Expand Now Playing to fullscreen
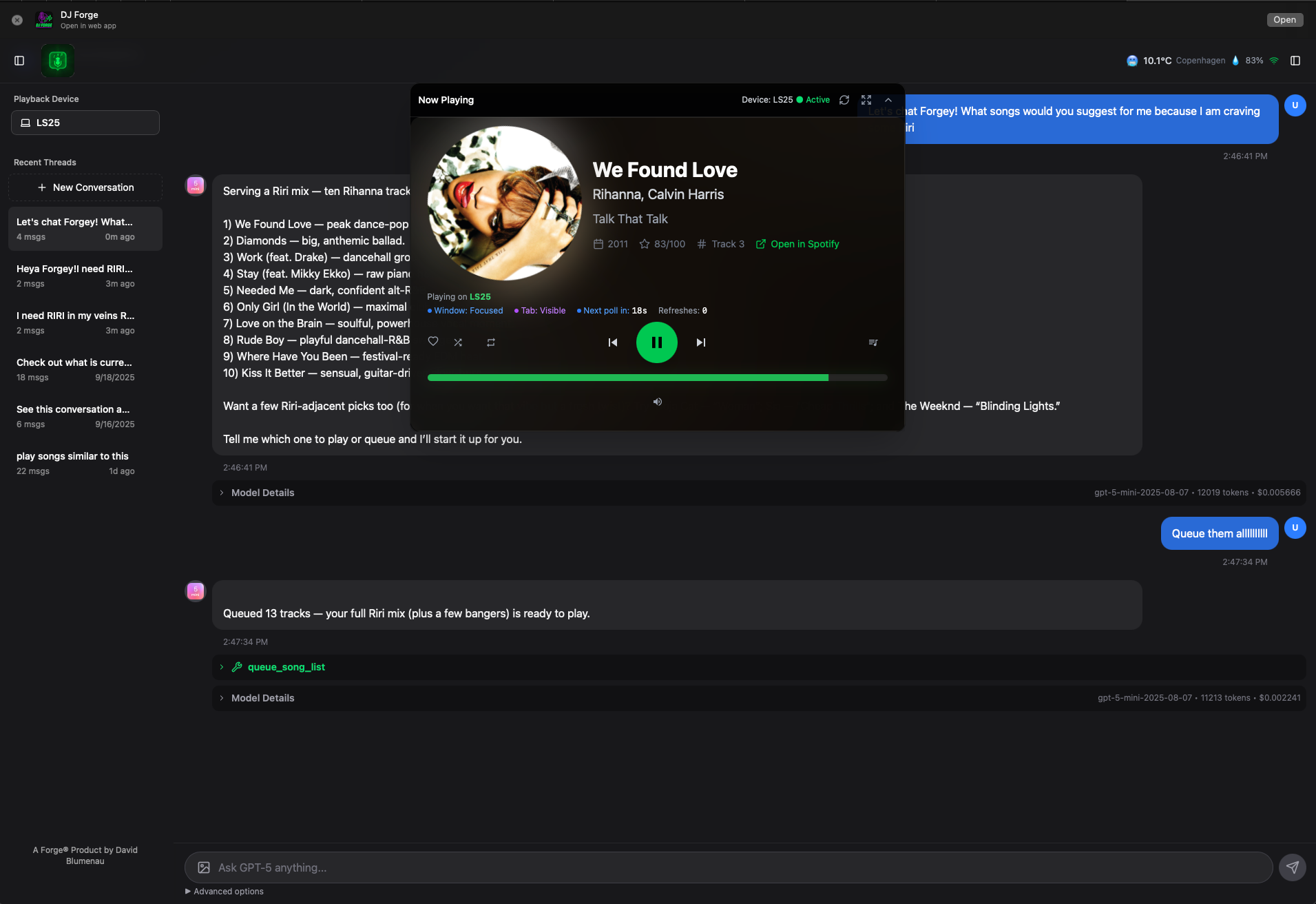This screenshot has width=1316, height=904. 866,100
